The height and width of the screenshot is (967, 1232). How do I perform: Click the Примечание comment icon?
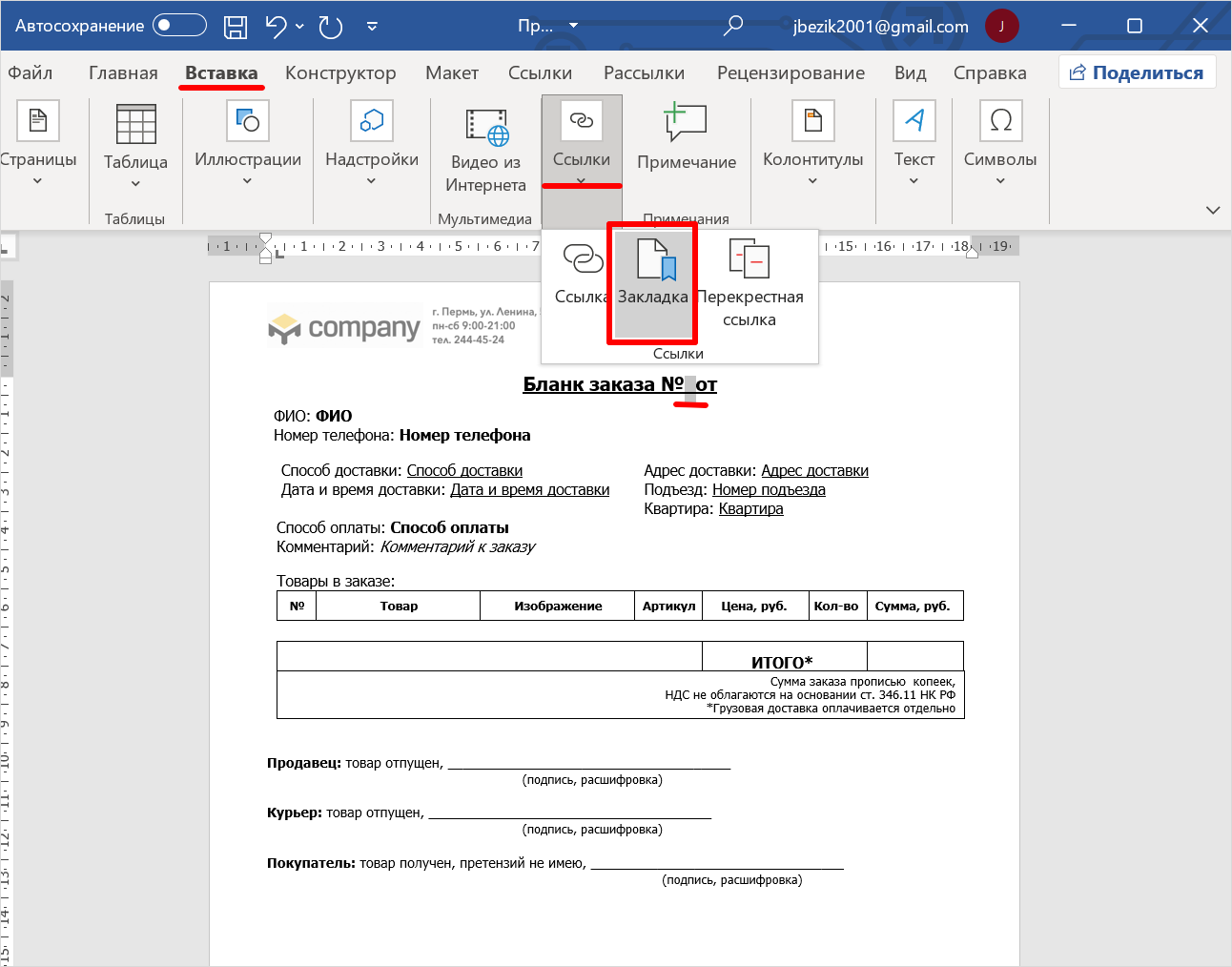(686, 122)
